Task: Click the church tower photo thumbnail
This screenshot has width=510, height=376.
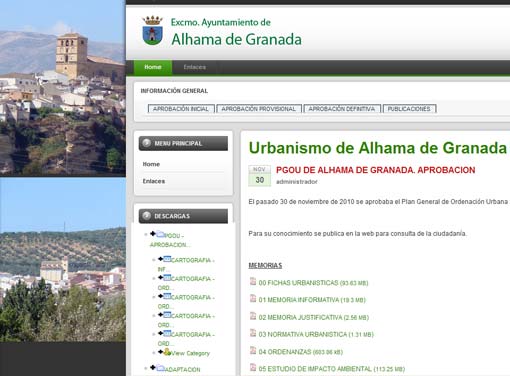Action: point(63,88)
